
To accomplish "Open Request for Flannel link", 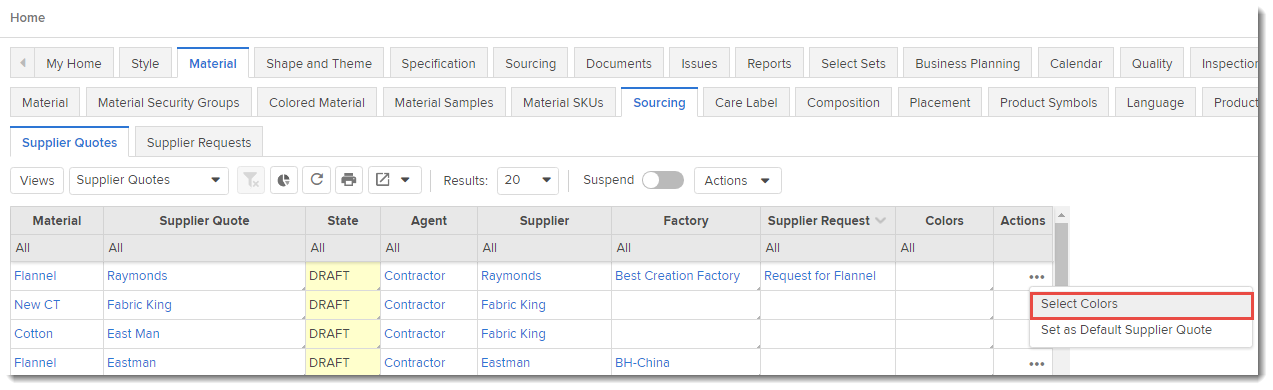I will tap(820, 276).
